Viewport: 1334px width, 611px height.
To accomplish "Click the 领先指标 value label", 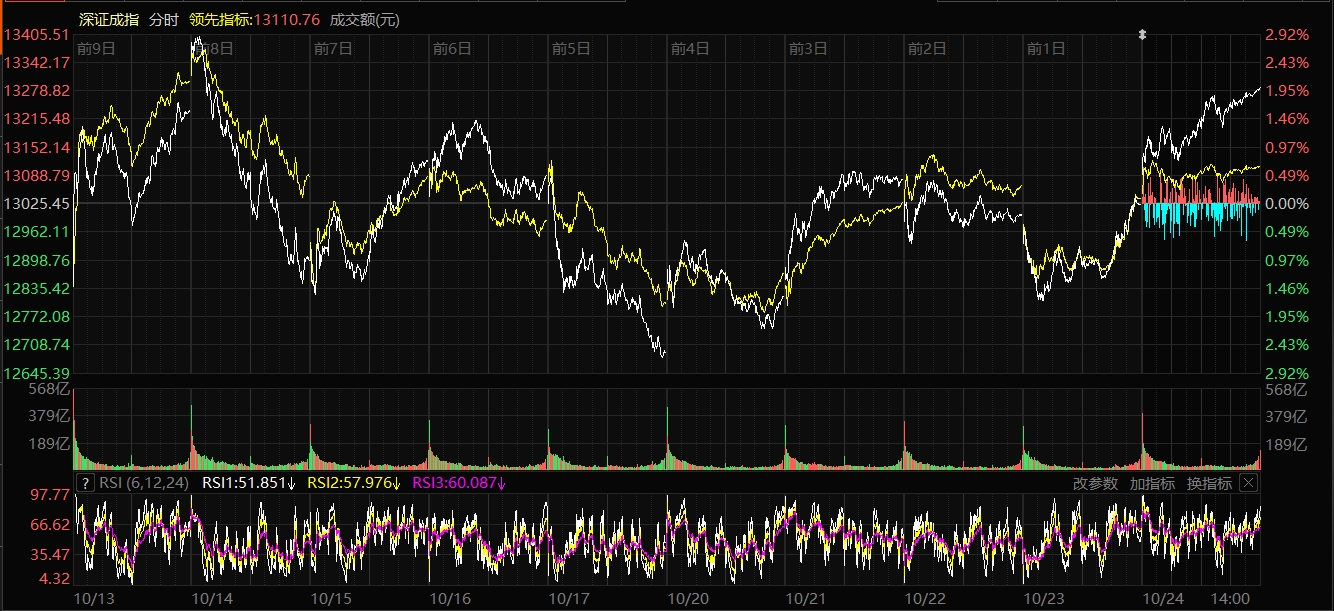I will coord(254,19).
